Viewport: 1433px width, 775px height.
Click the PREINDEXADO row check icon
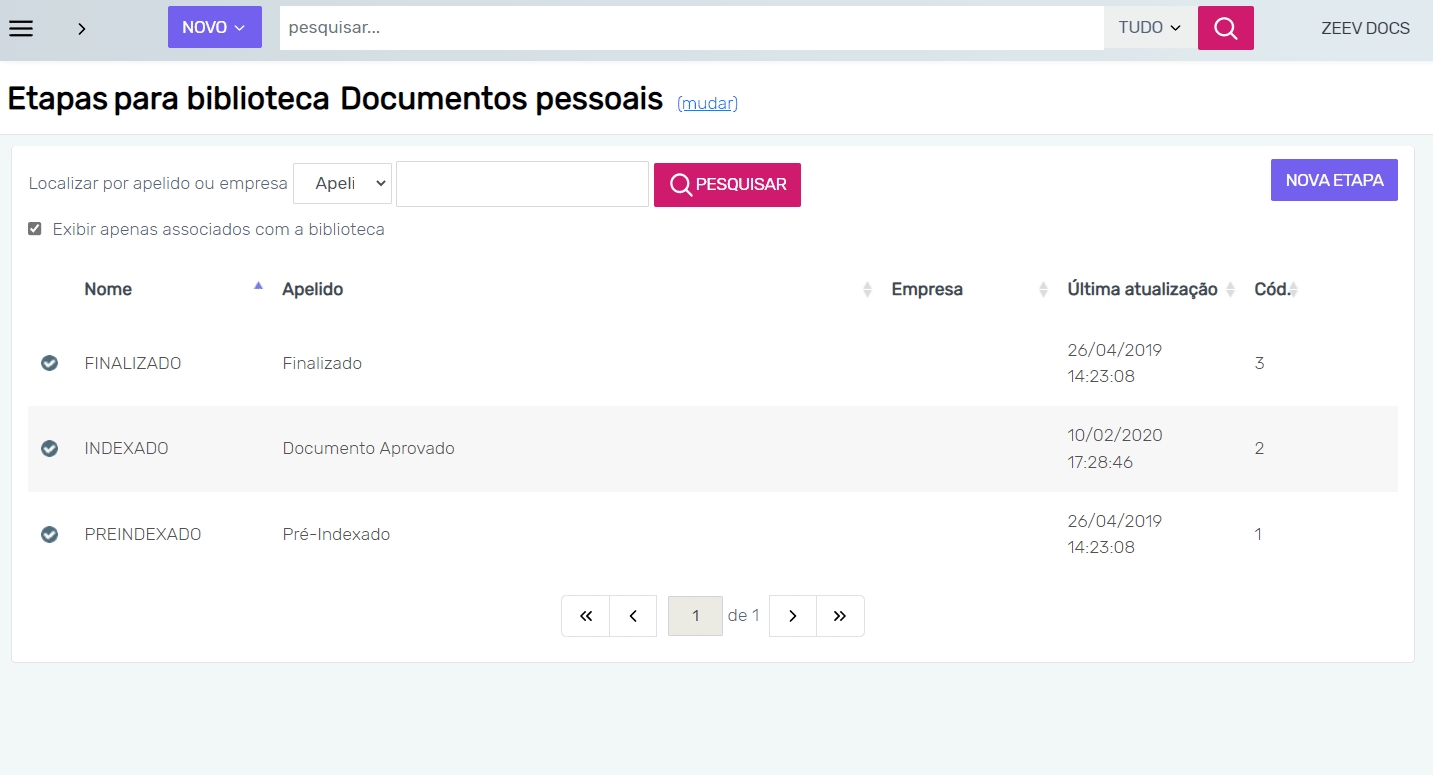[x=49, y=535]
